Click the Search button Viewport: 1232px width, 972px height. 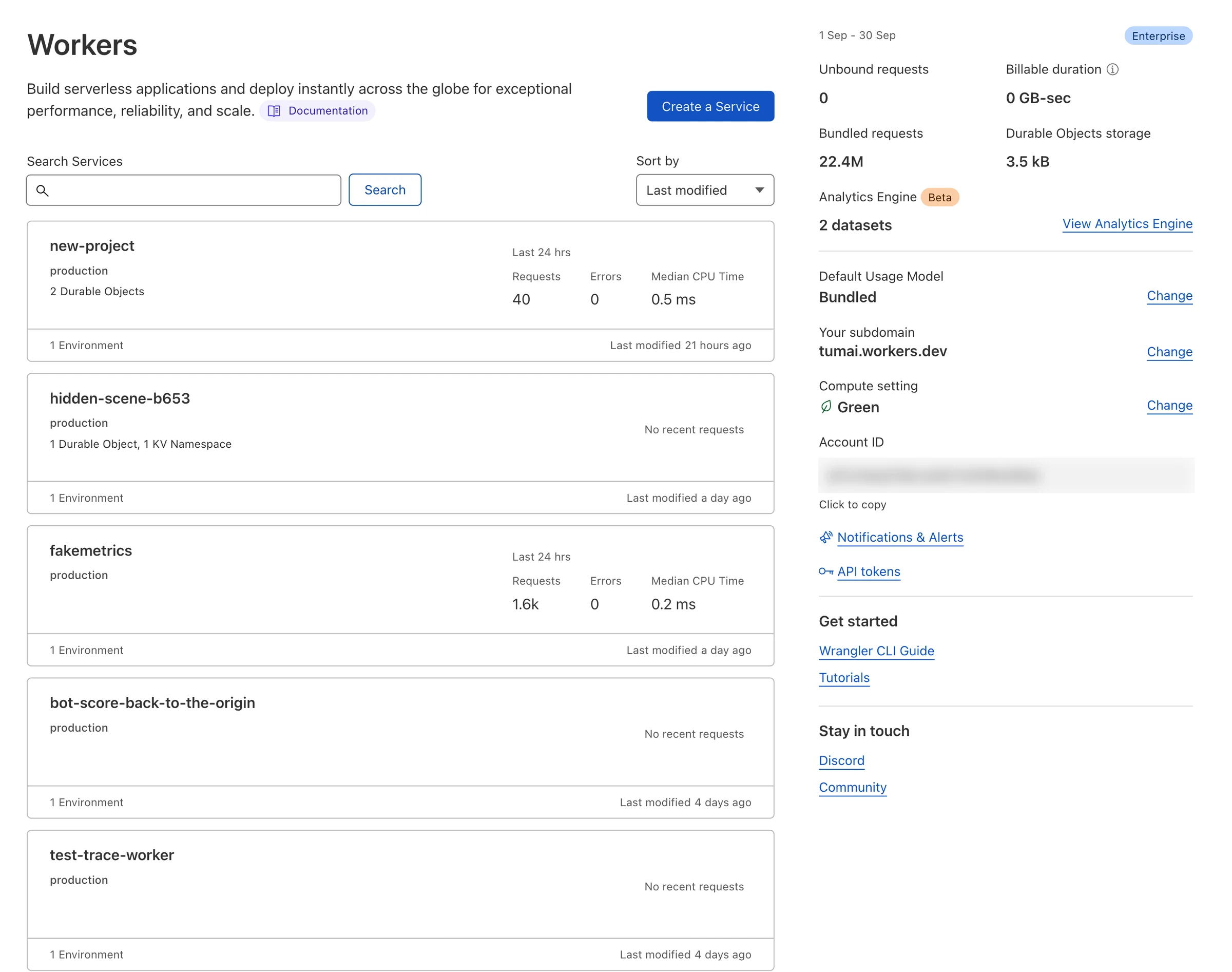point(384,190)
